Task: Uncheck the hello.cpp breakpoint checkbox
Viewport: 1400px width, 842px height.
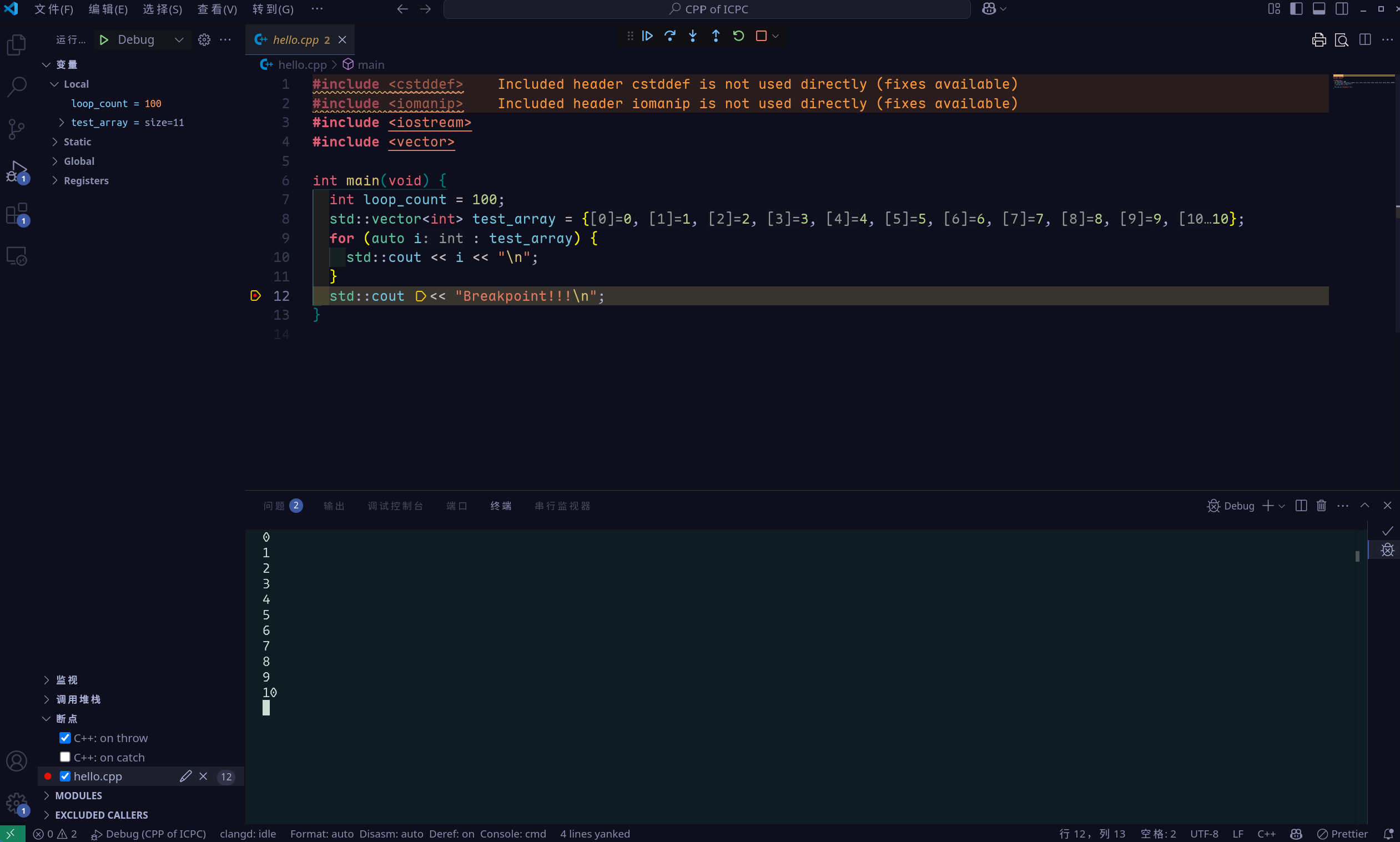Action: tap(65, 776)
